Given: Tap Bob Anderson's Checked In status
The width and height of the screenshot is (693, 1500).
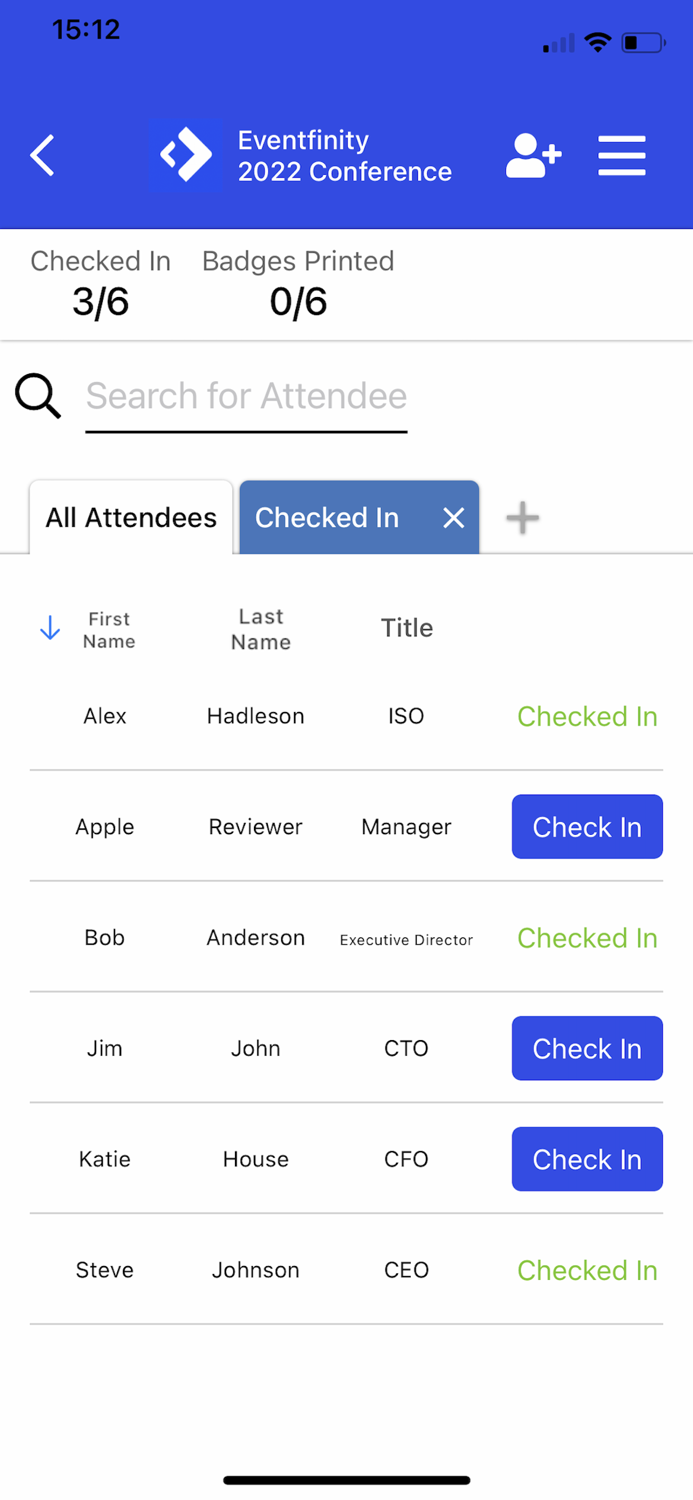Looking at the screenshot, I should (587, 937).
